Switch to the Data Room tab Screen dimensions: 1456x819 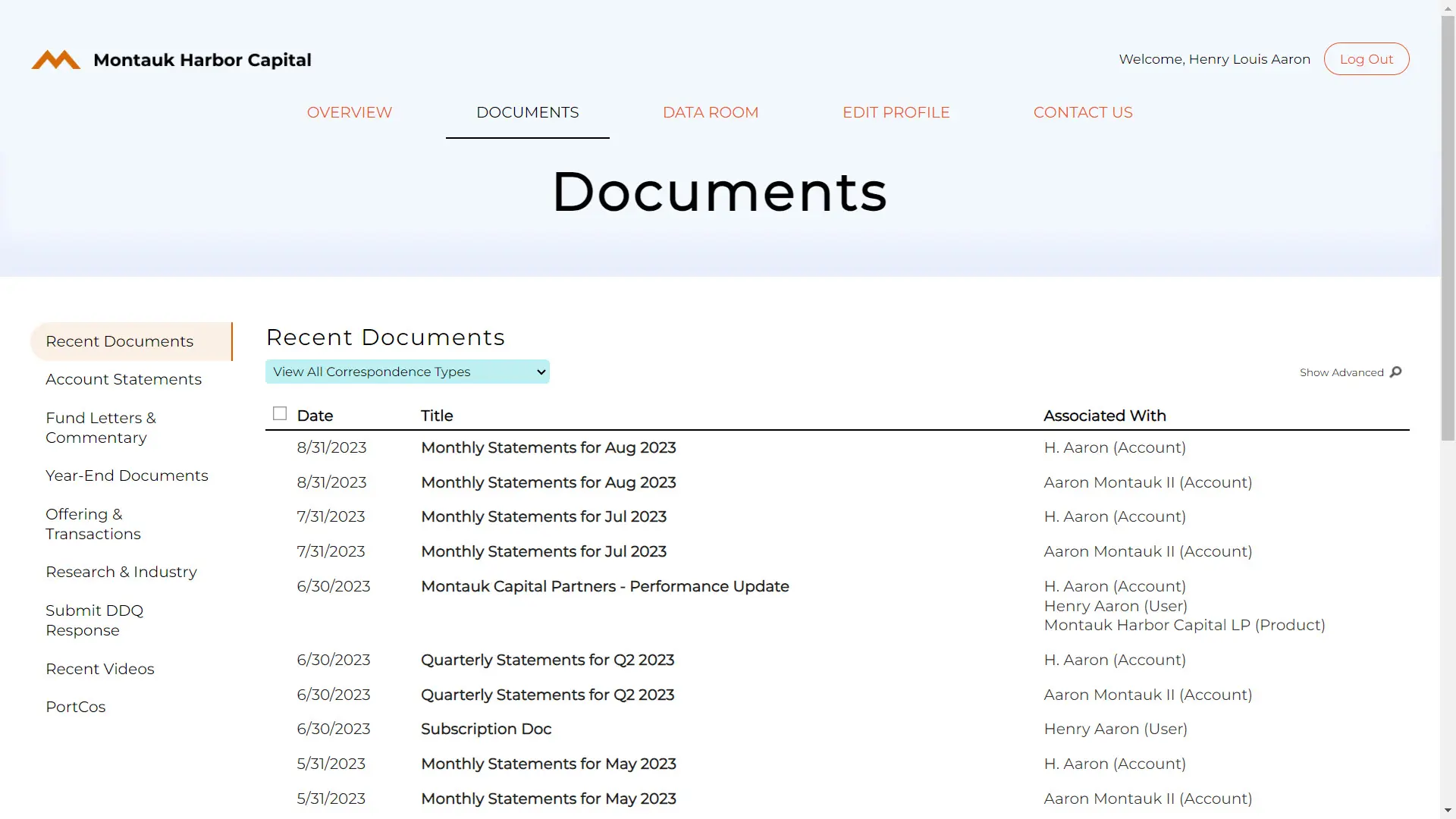[710, 112]
